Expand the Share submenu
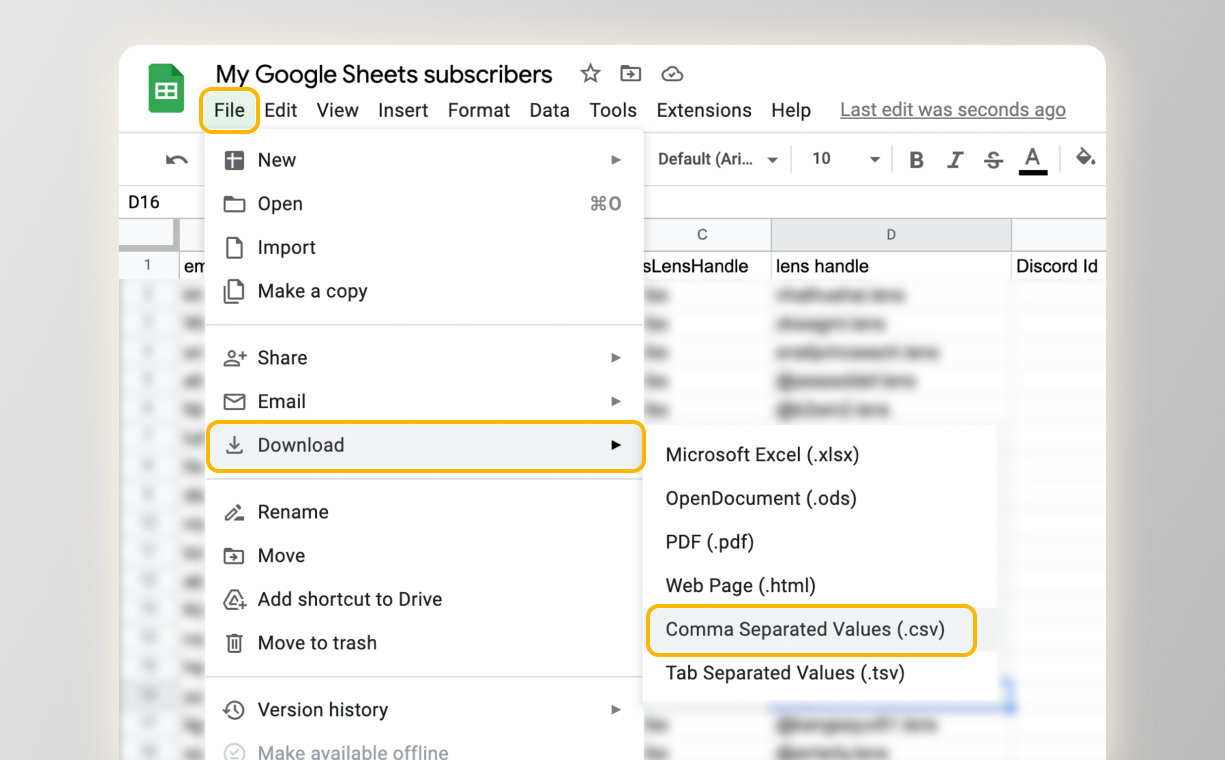This screenshot has width=1225, height=760. click(x=424, y=358)
